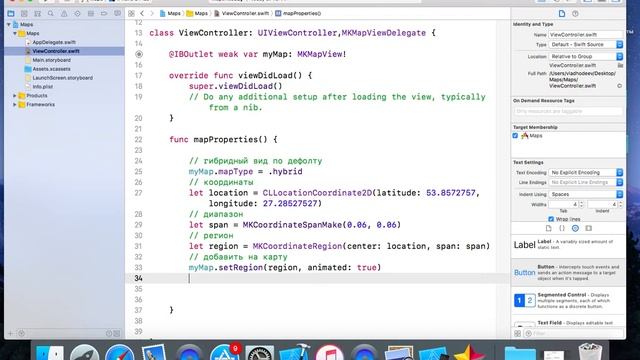The width and height of the screenshot is (640, 360).
Task: Click ViewController.swift in the breadcrumb bar
Action: [242, 13]
